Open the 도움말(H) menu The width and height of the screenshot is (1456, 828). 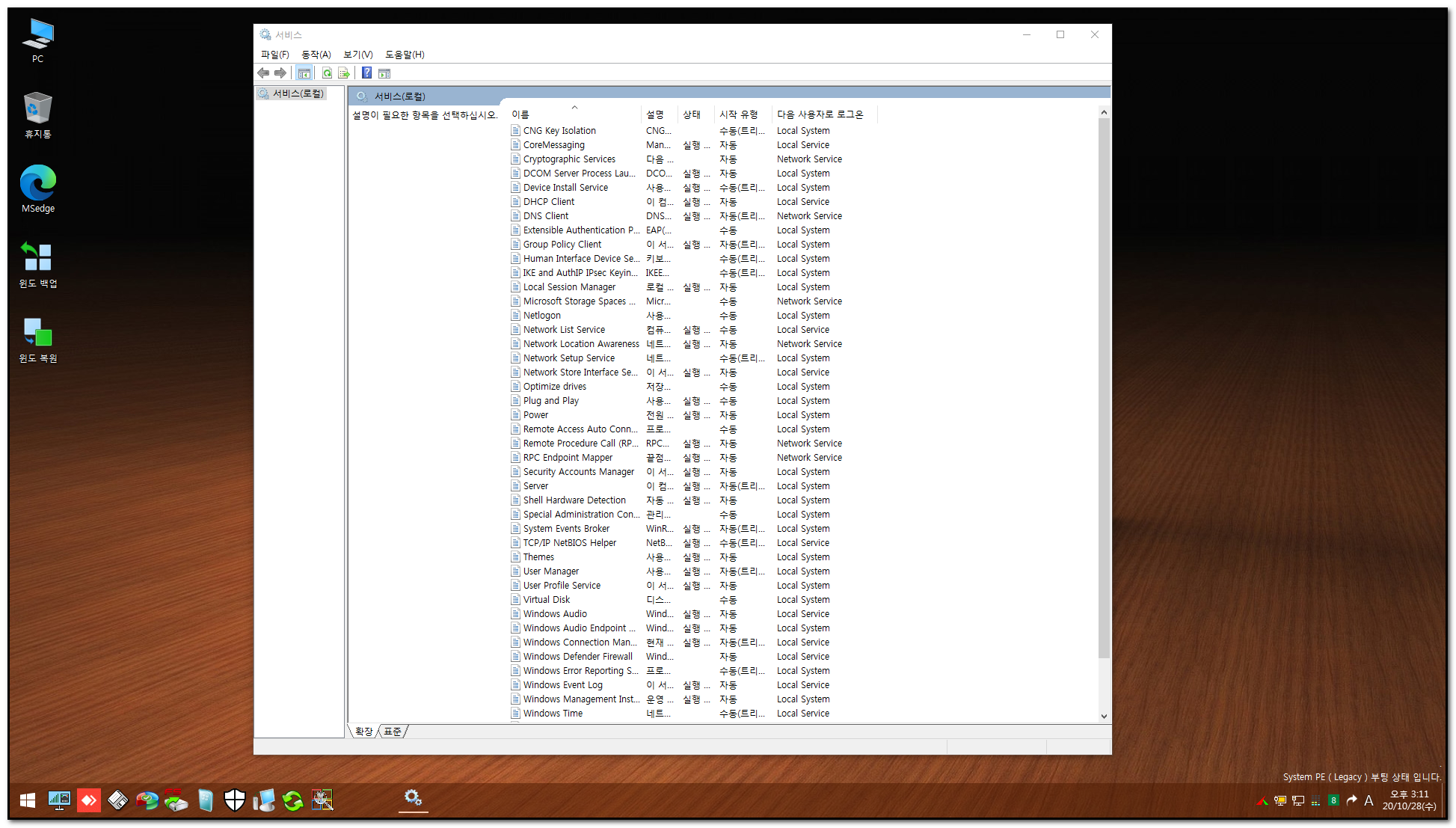[x=405, y=55]
